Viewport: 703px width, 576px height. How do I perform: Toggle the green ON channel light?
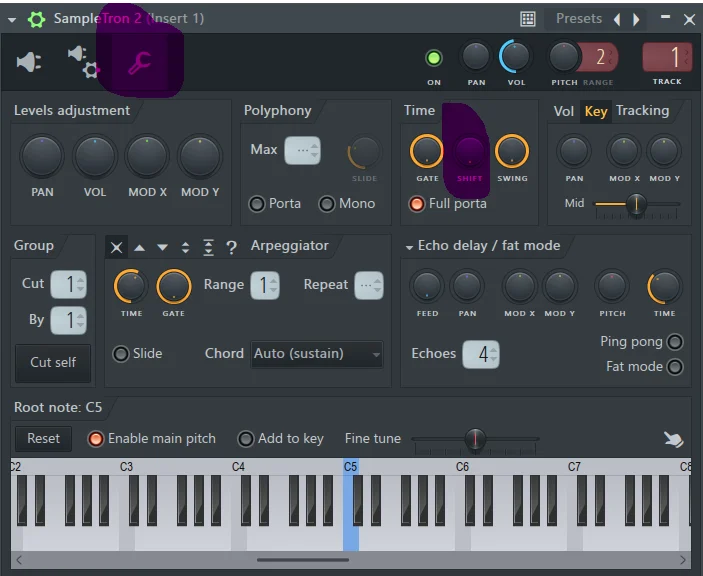click(x=434, y=58)
